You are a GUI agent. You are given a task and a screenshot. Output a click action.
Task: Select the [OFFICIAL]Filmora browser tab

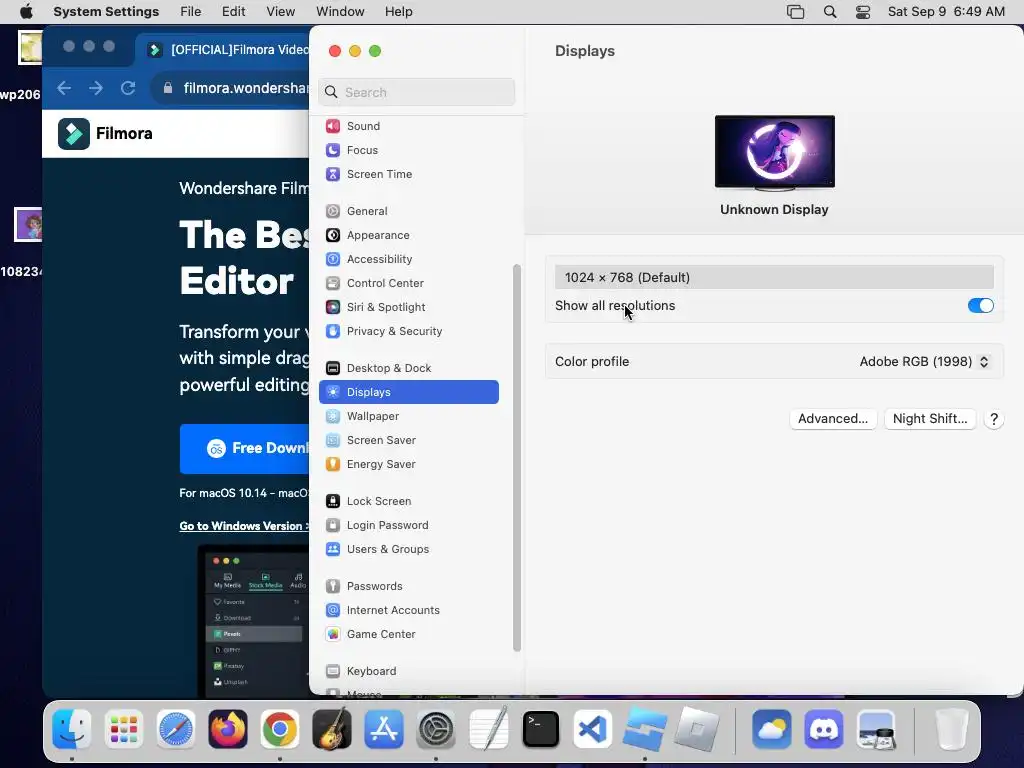point(225,50)
